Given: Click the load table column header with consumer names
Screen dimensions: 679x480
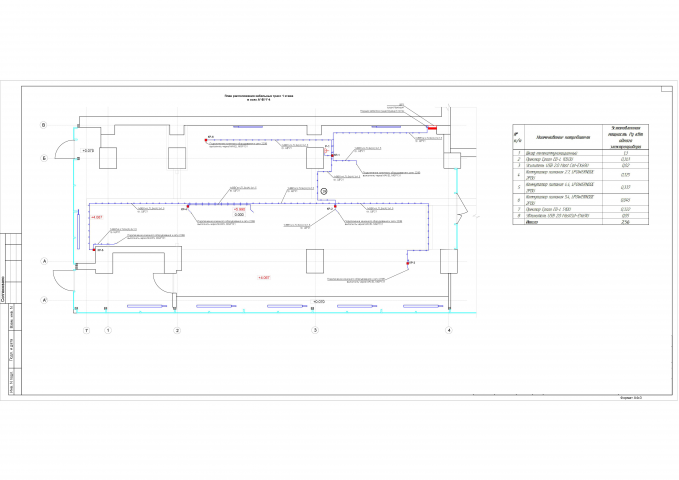Looking at the screenshot, I should coord(563,137).
